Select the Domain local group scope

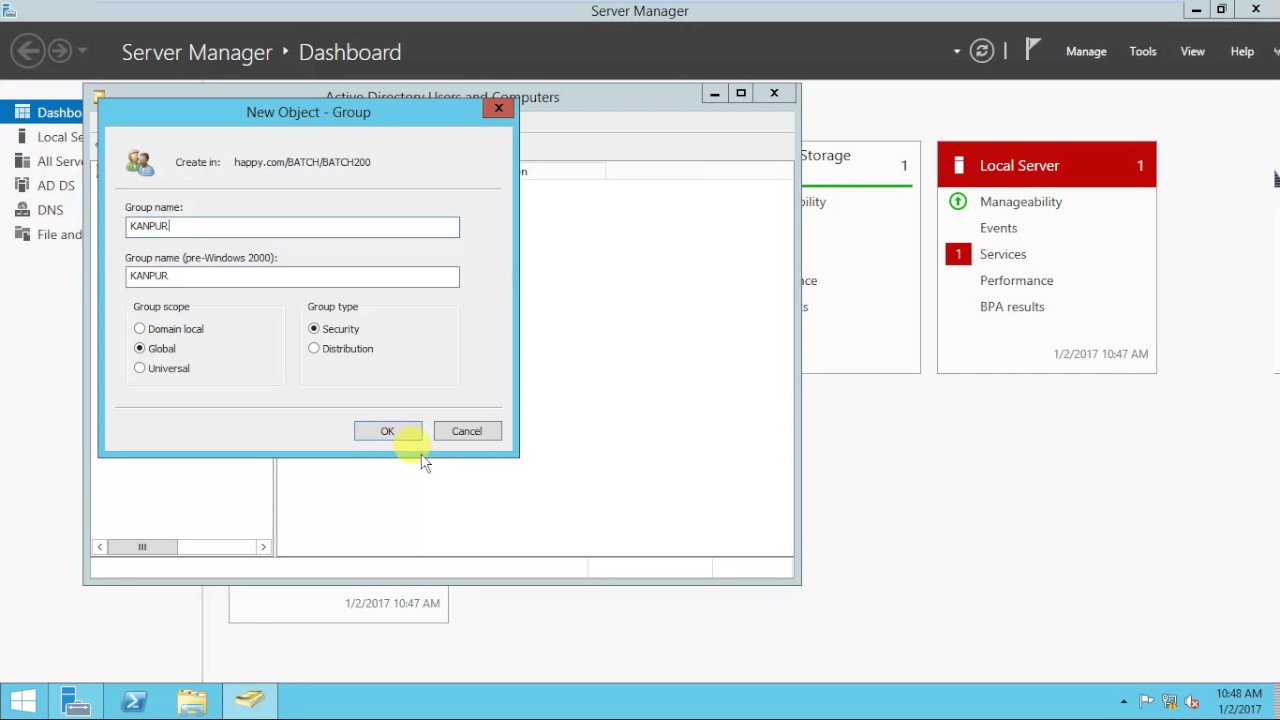[x=139, y=328]
